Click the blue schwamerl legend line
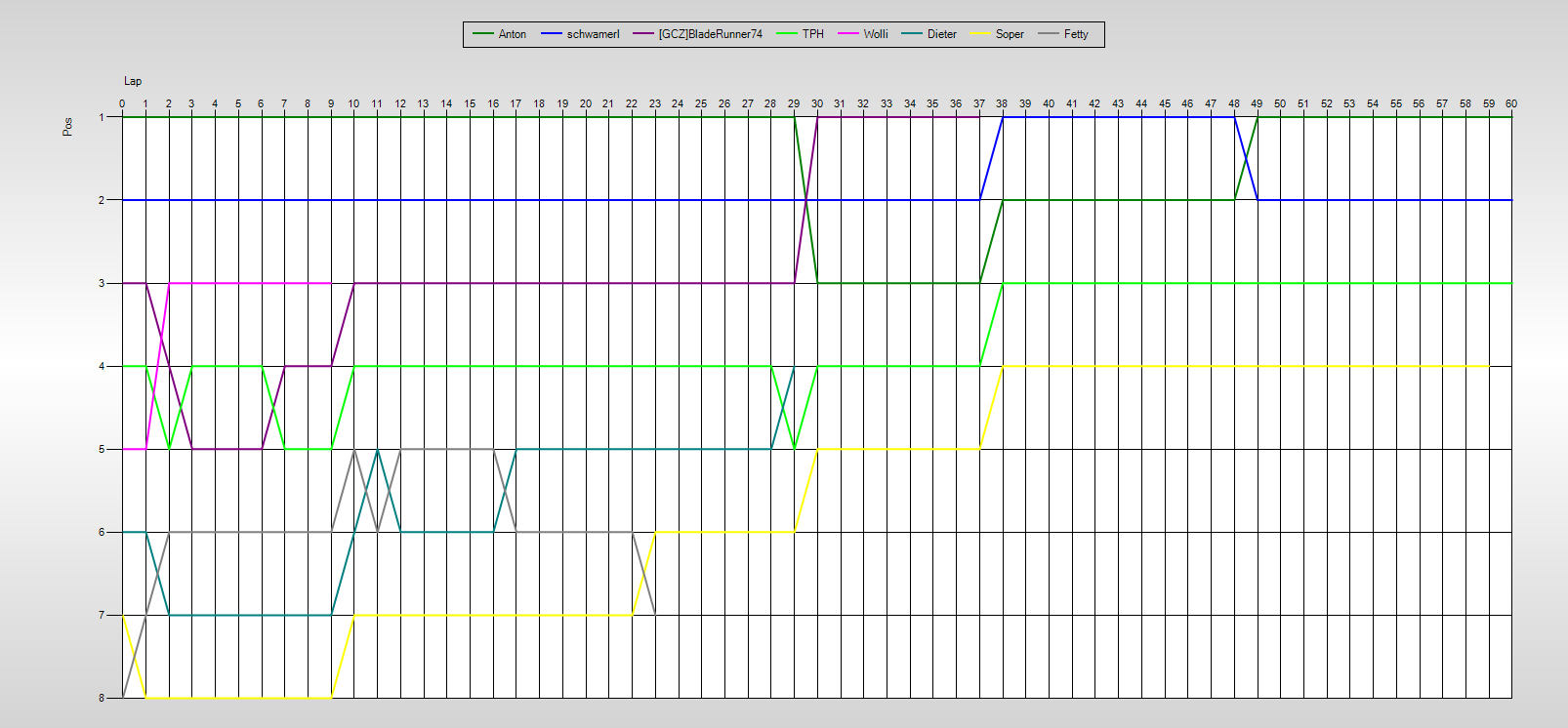The image size is (1568, 728). tap(551, 34)
